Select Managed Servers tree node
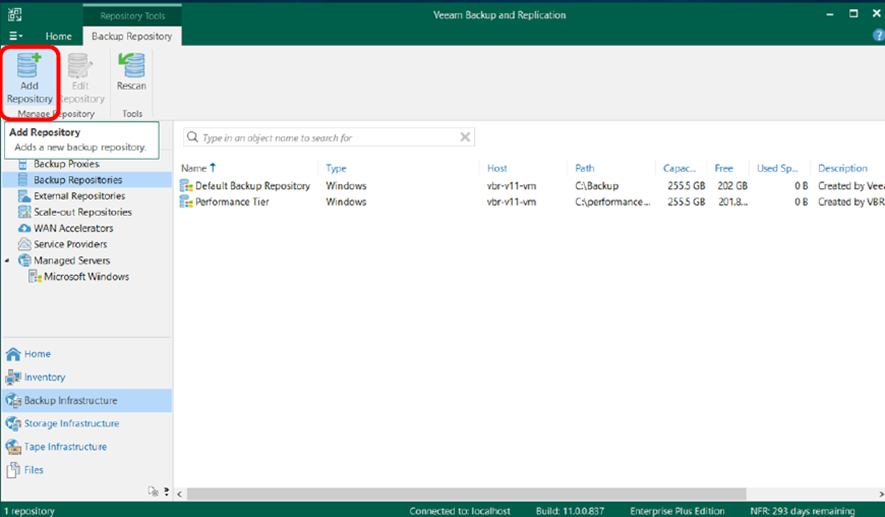This screenshot has width=885, height=517. click(x=72, y=261)
